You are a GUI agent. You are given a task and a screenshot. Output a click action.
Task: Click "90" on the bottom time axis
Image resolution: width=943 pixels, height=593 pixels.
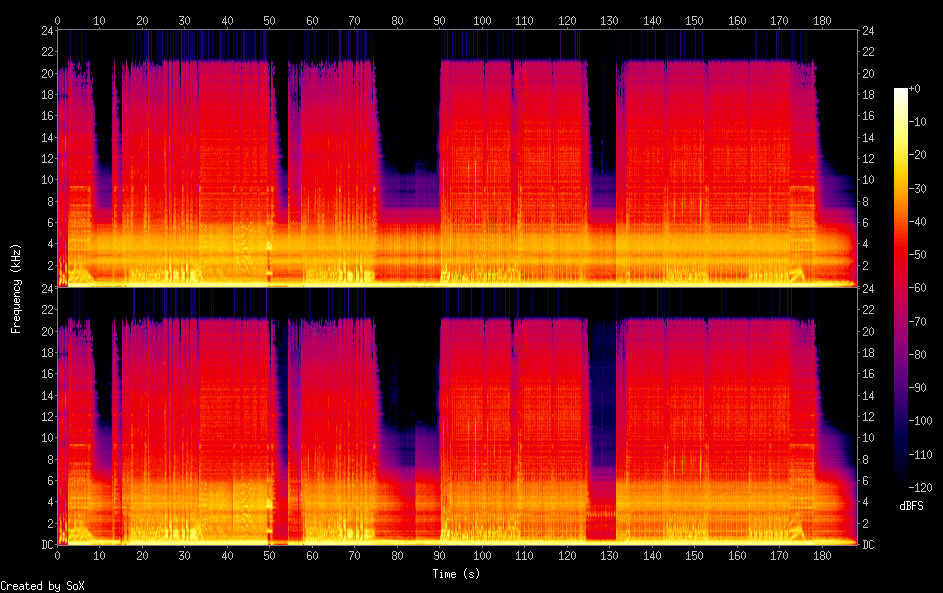440,556
